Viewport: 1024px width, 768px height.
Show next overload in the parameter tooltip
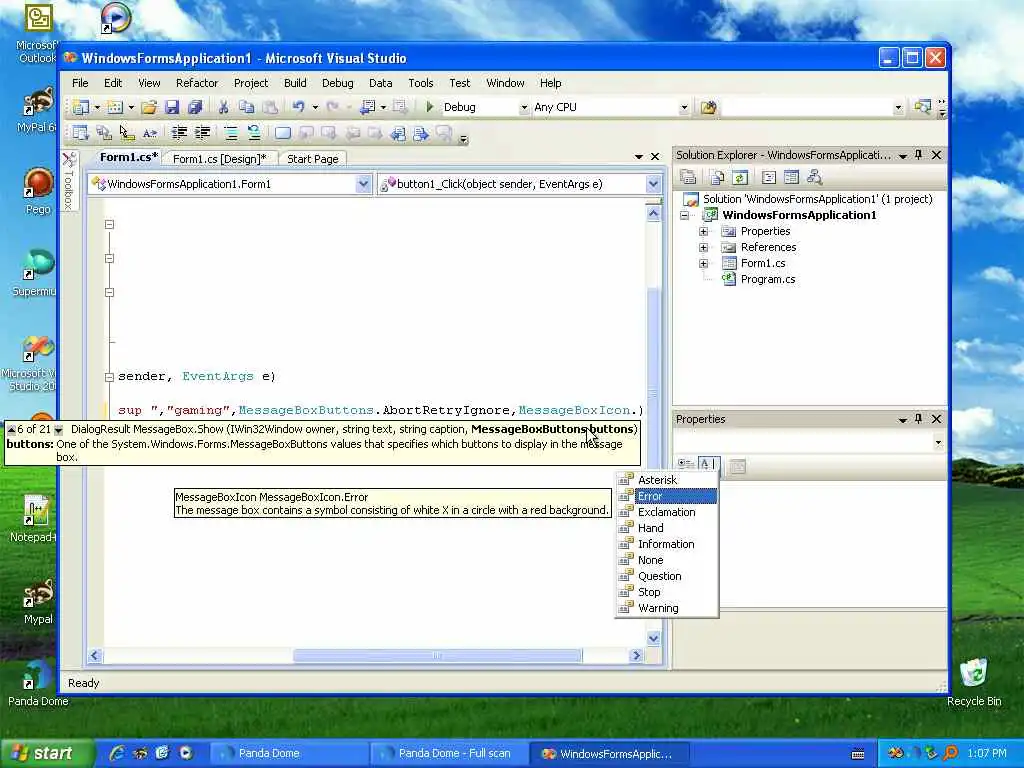[58, 430]
